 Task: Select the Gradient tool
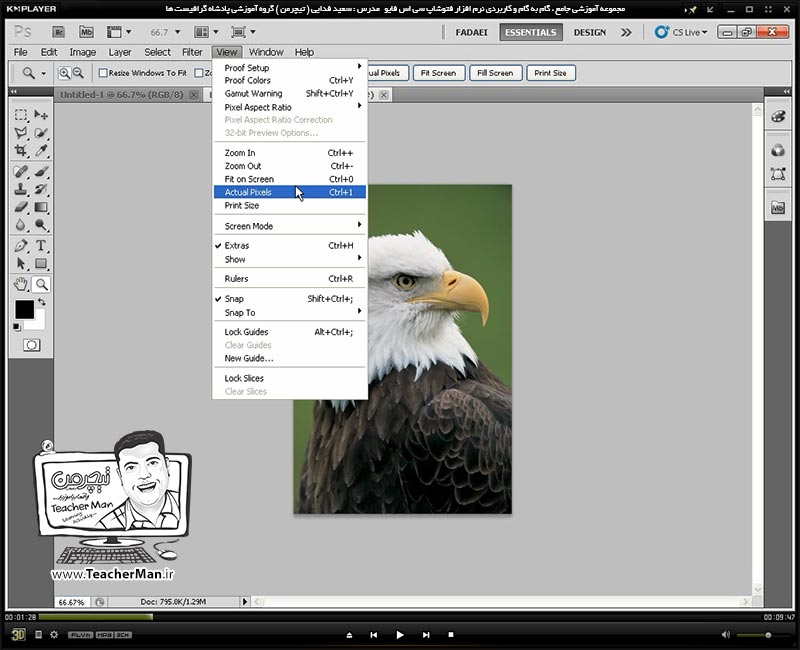41,207
